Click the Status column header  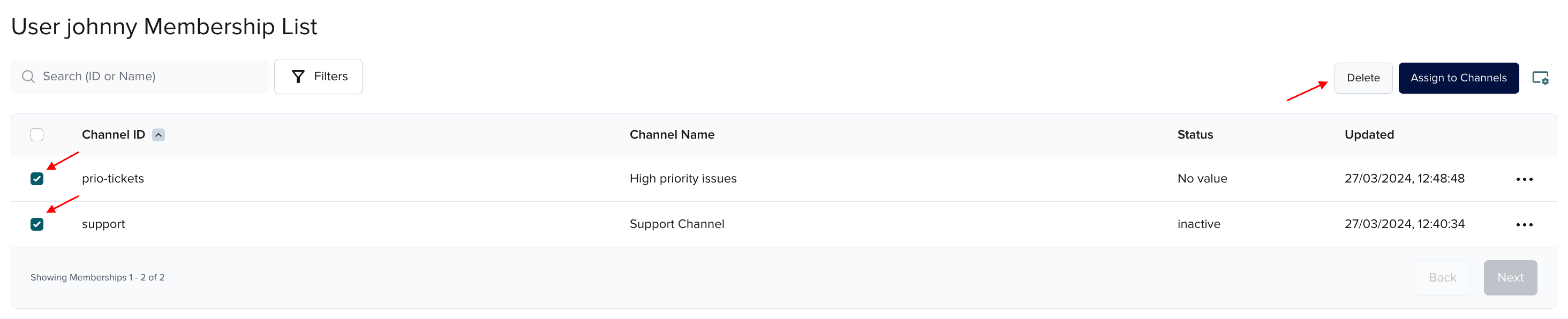[1194, 134]
